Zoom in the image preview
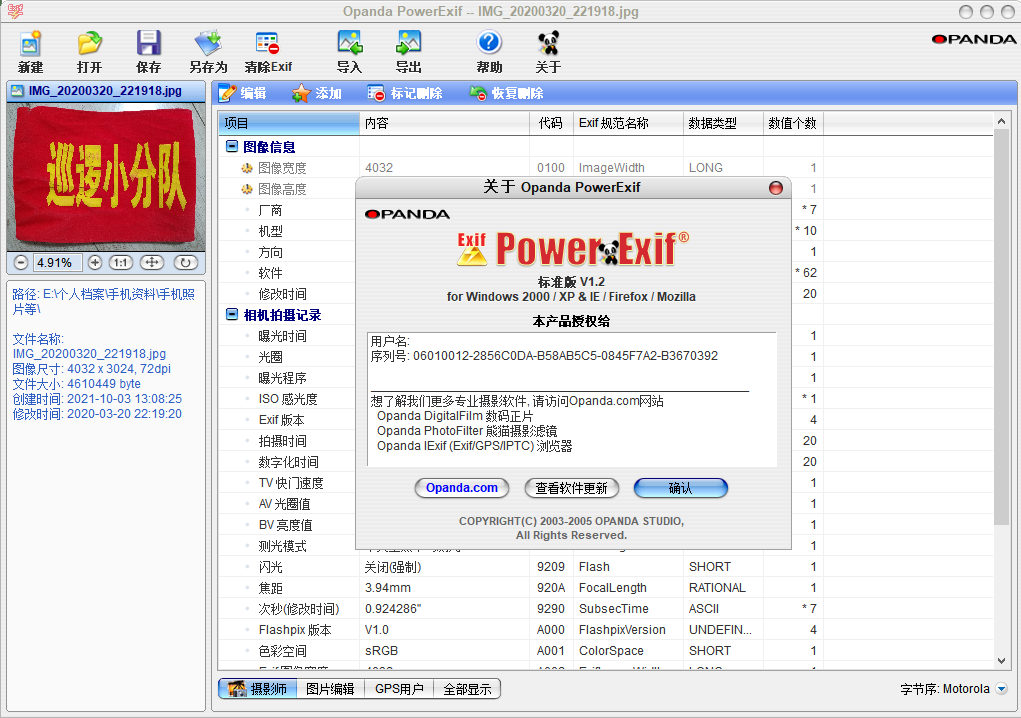Image resolution: width=1021 pixels, height=718 pixels. click(x=95, y=262)
